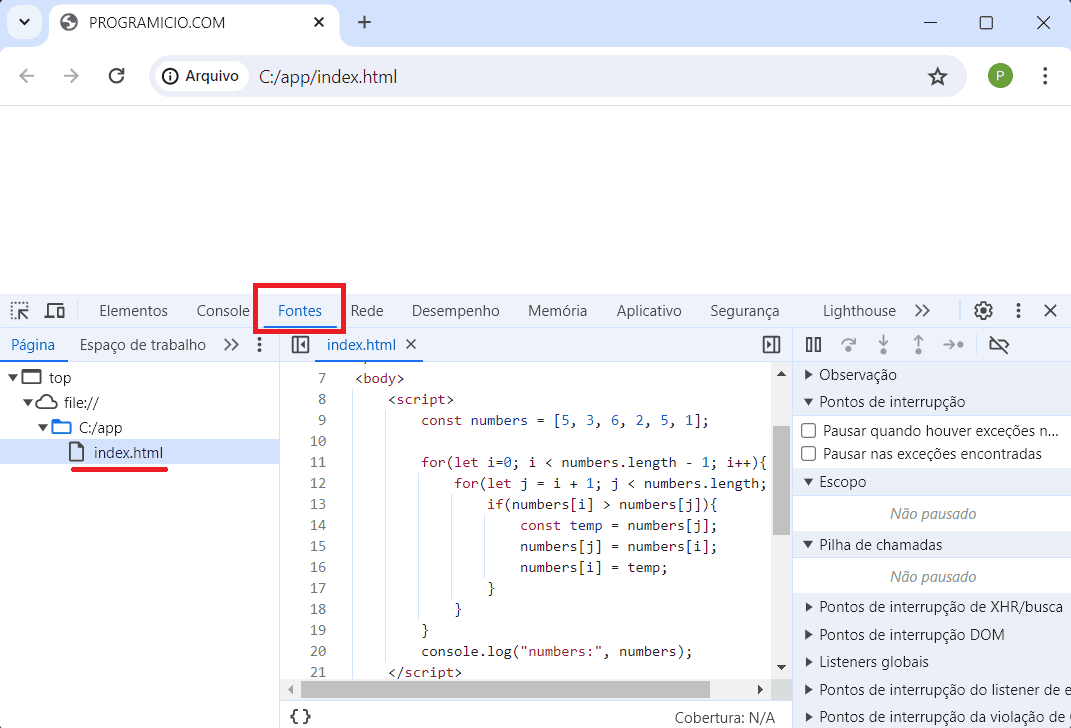
Task: Reload the current page
Action: [x=117, y=76]
